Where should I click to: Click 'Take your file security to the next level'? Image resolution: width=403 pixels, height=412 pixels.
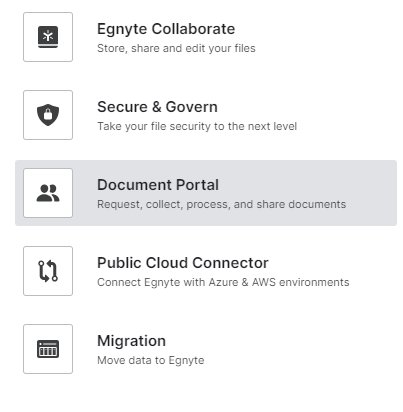tap(197, 126)
